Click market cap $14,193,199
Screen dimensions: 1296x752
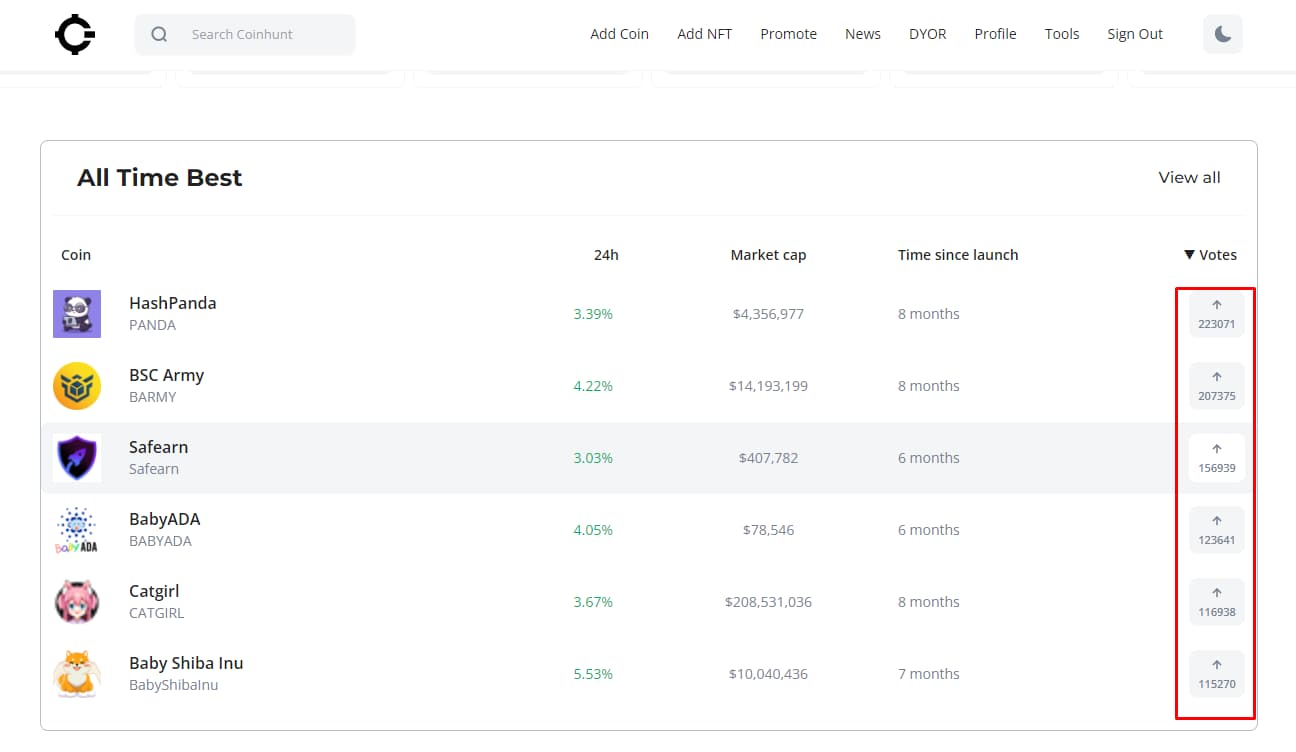(768, 386)
